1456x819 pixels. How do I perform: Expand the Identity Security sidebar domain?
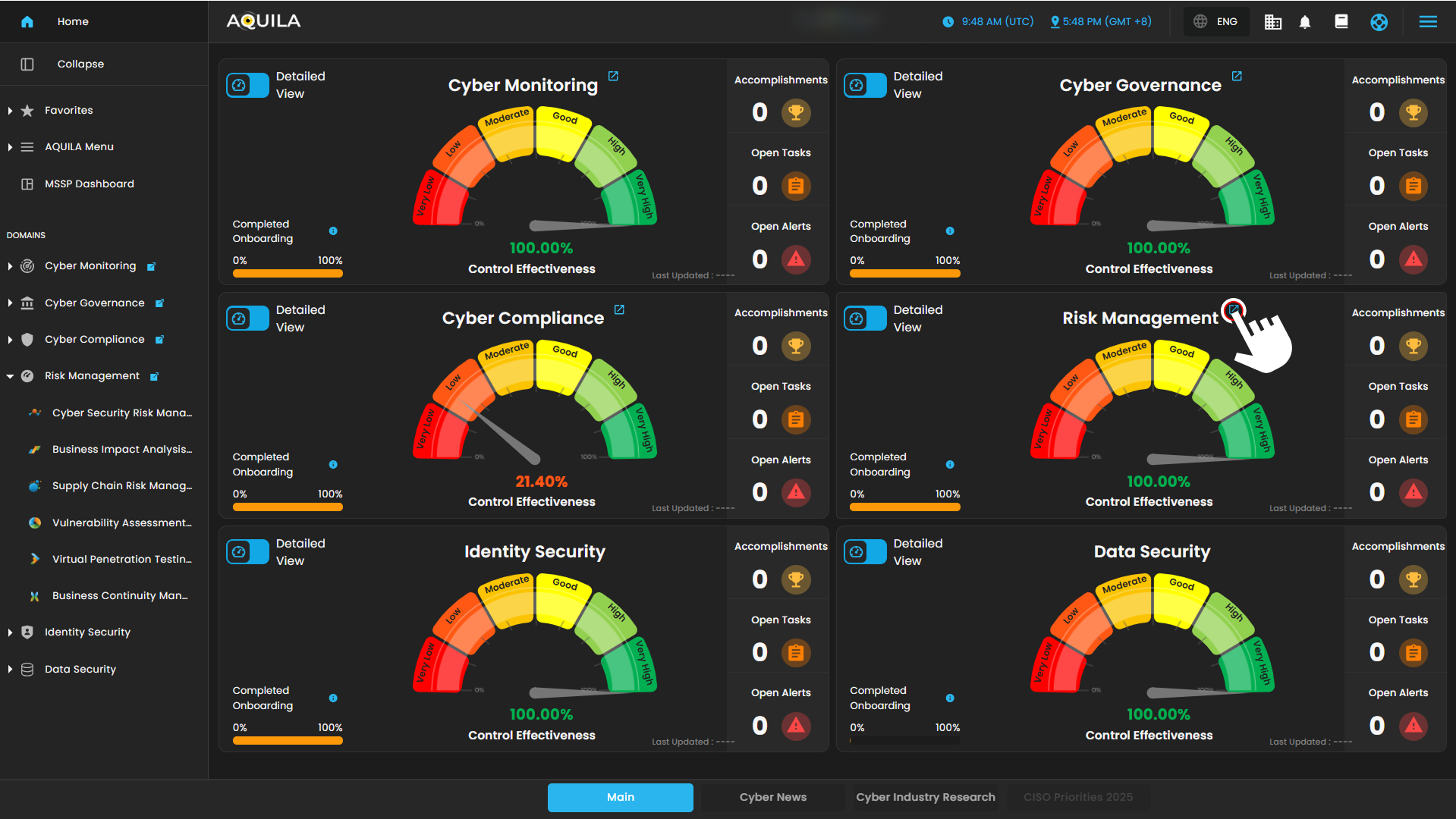point(10,632)
